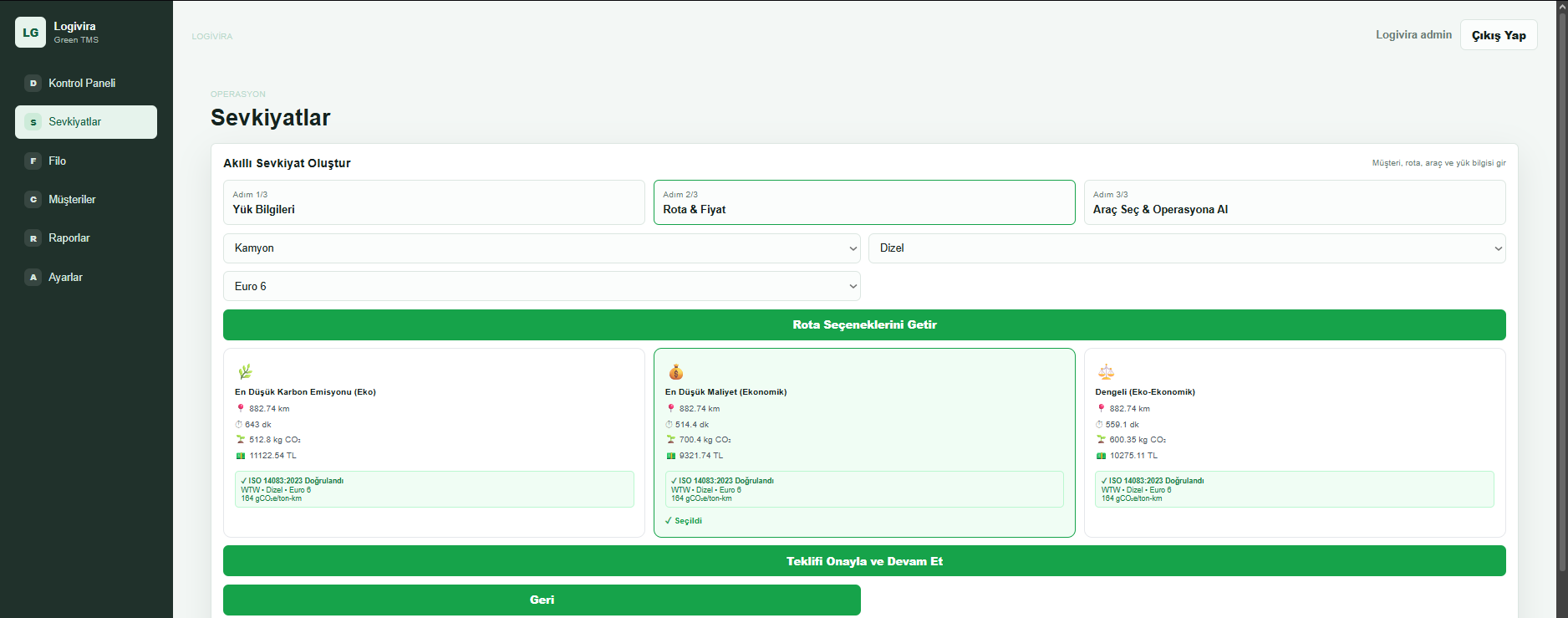Click the C icon beside Müşteriler
Image resolution: width=1568 pixels, height=618 pixels.
coord(33,199)
